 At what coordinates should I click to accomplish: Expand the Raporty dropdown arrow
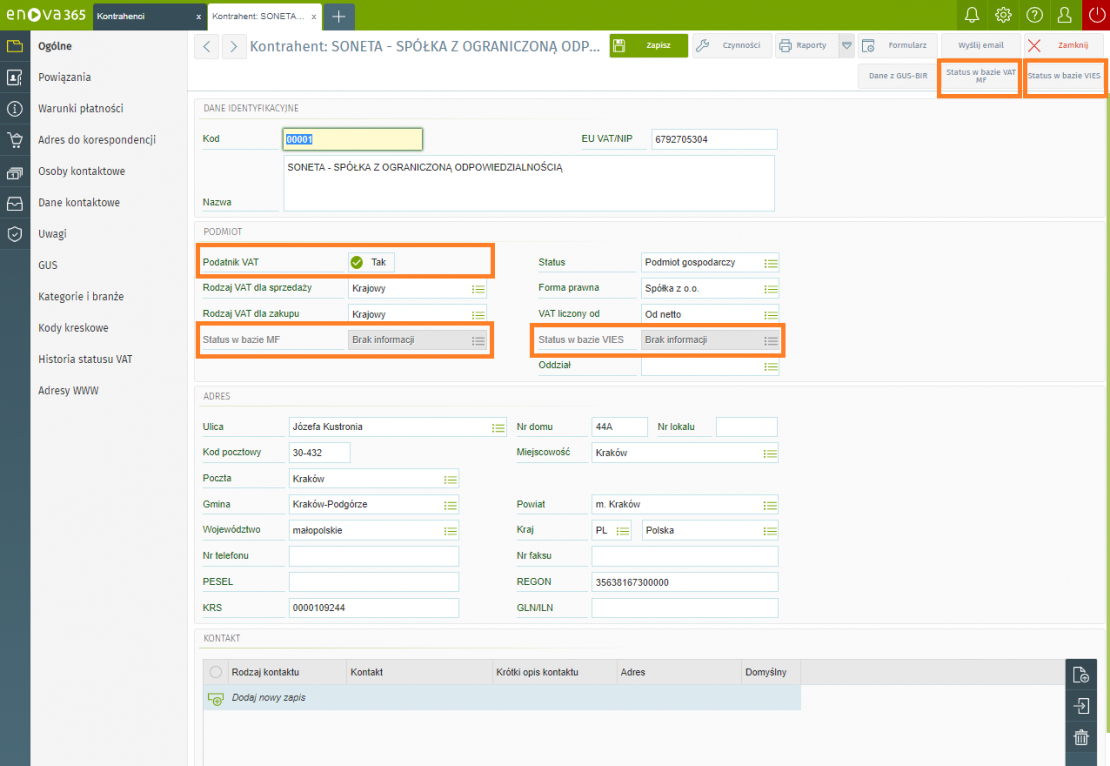[x=846, y=46]
